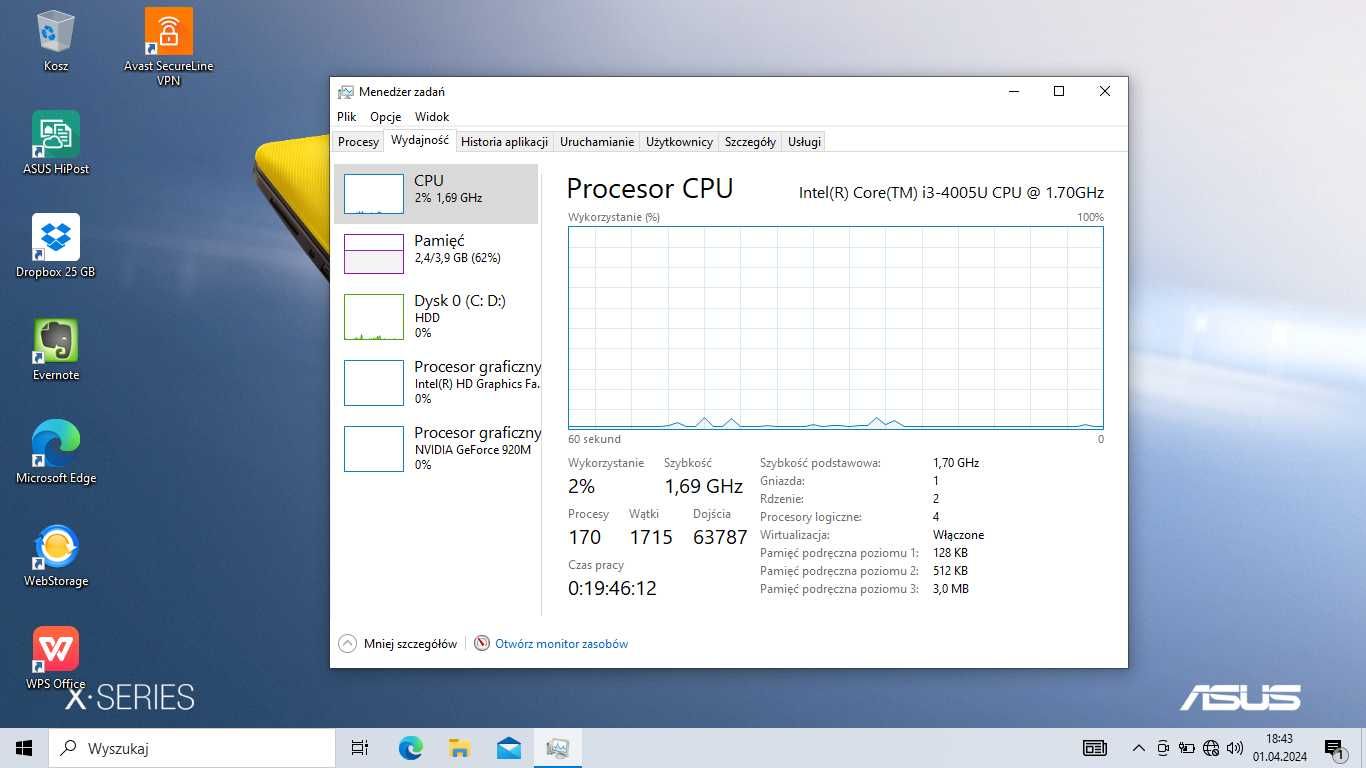Open Microsoft Edge desktop shortcut
This screenshot has width=1366, height=768.
[x=56, y=453]
